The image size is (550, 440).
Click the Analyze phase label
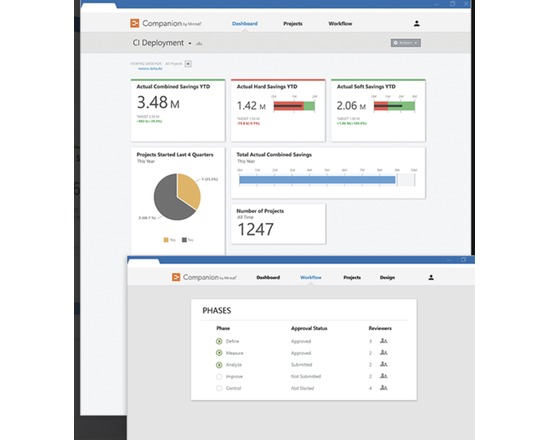pyautogui.click(x=234, y=365)
